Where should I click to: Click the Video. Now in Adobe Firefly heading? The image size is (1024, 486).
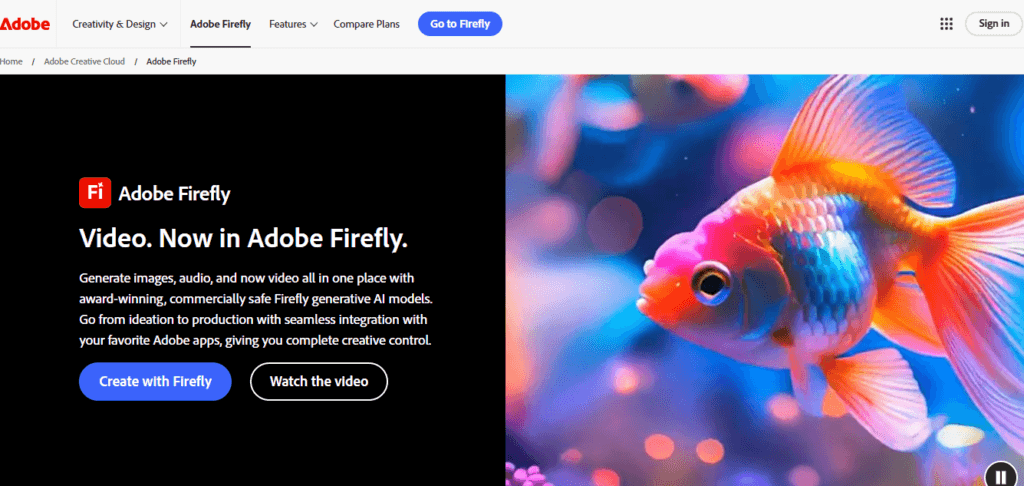pyautogui.click(x=244, y=238)
